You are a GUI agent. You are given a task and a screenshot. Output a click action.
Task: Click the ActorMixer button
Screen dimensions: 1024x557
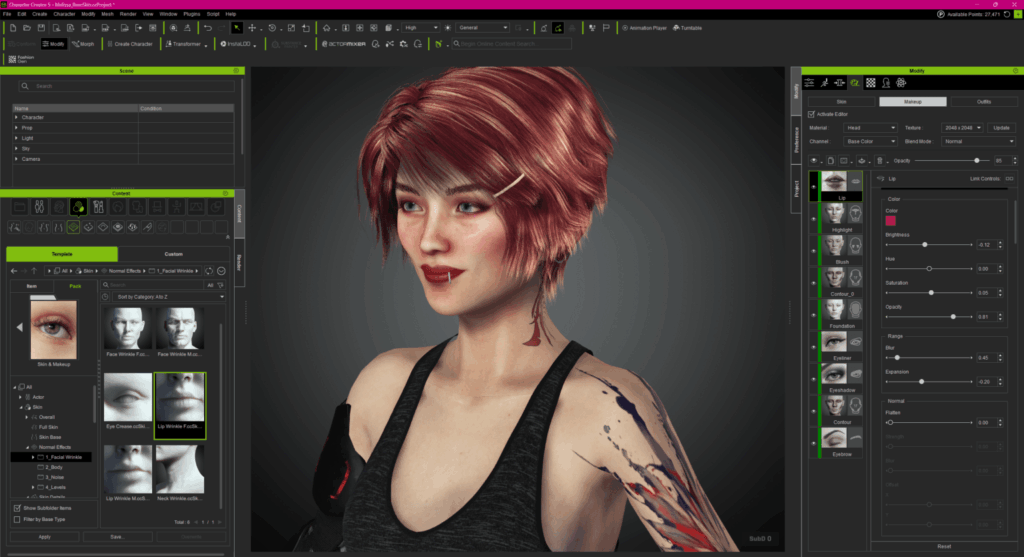coord(344,44)
